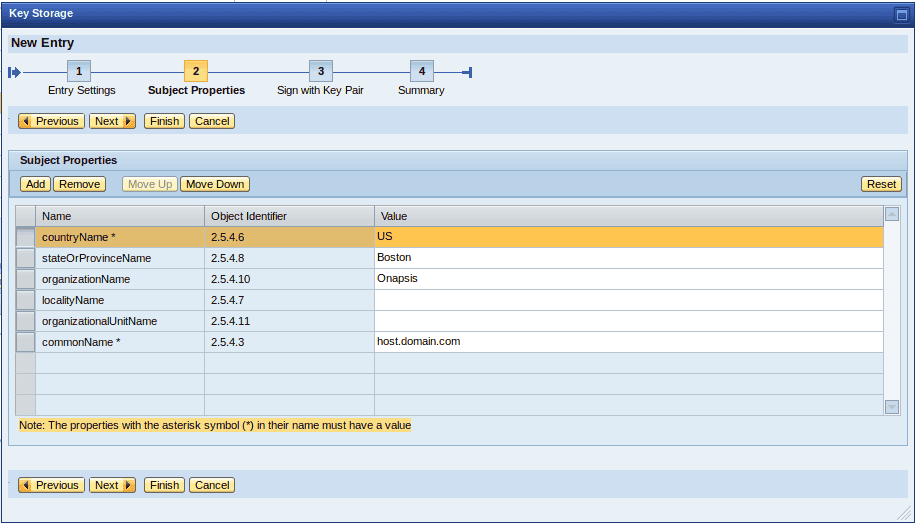
Task: Reset the subject properties table
Action: 881,184
